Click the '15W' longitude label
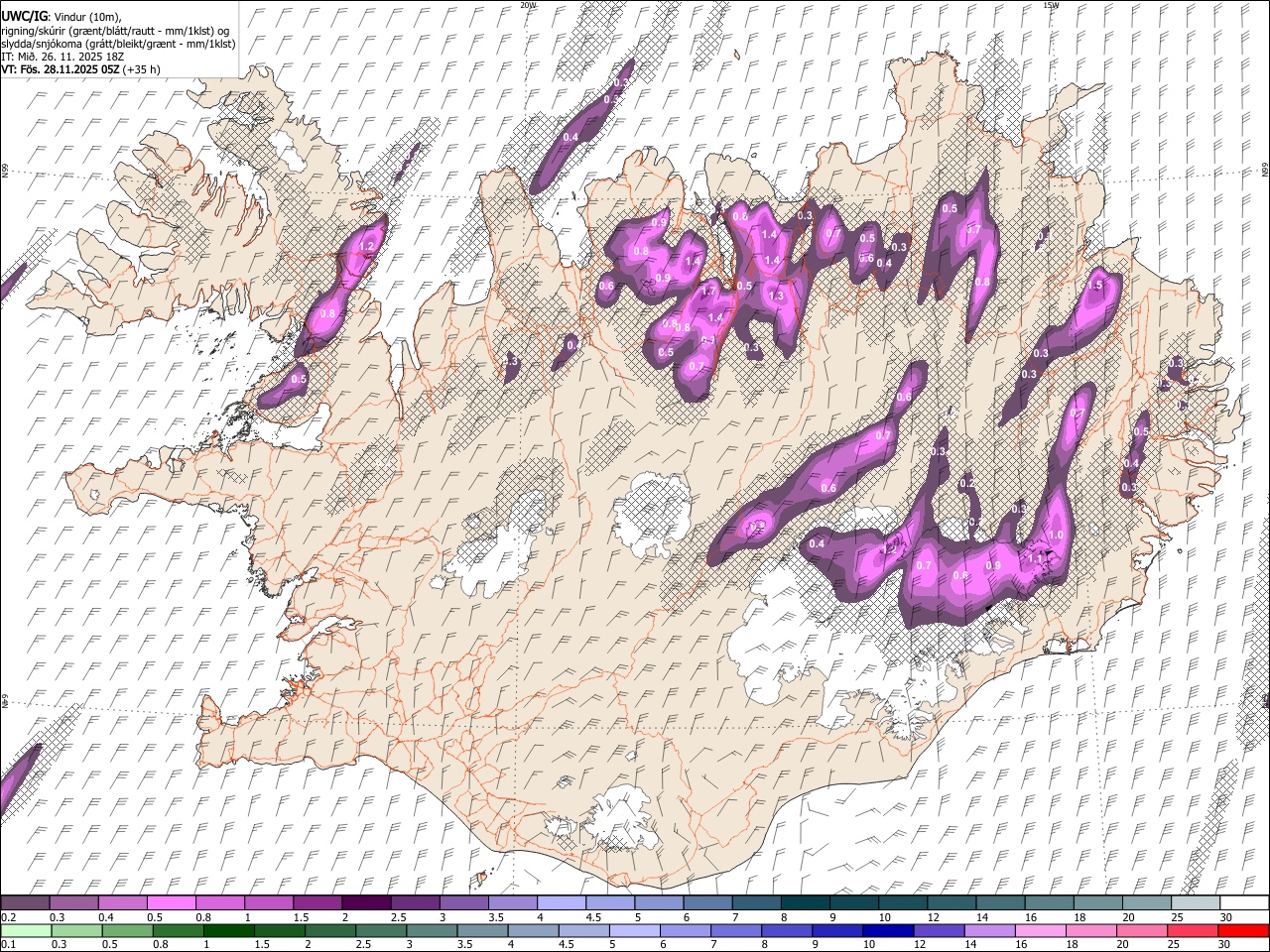Image resolution: width=1270 pixels, height=952 pixels. (1051, 5)
